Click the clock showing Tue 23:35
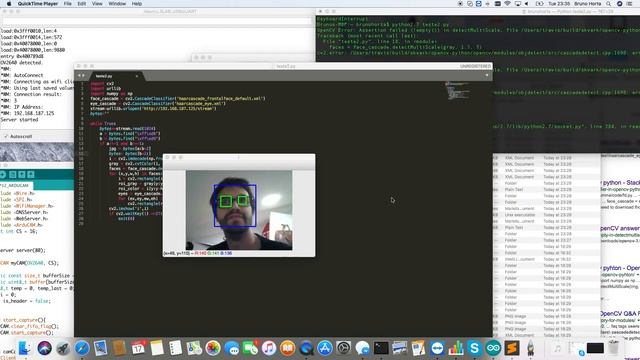640x360 pixels. (559, 4)
